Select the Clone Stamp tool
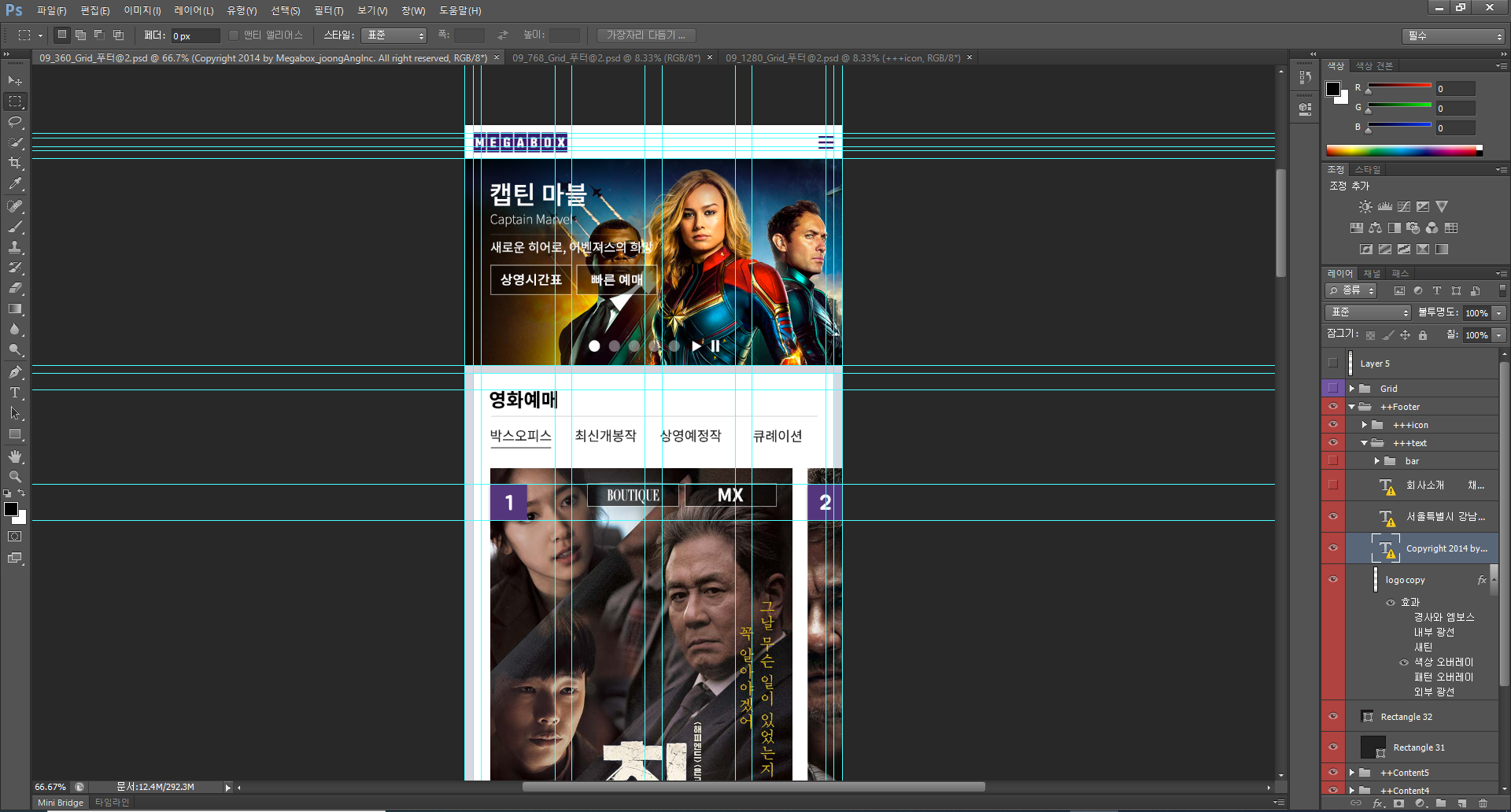Viewport: 1511px width, 812px height. click(15, 247)
